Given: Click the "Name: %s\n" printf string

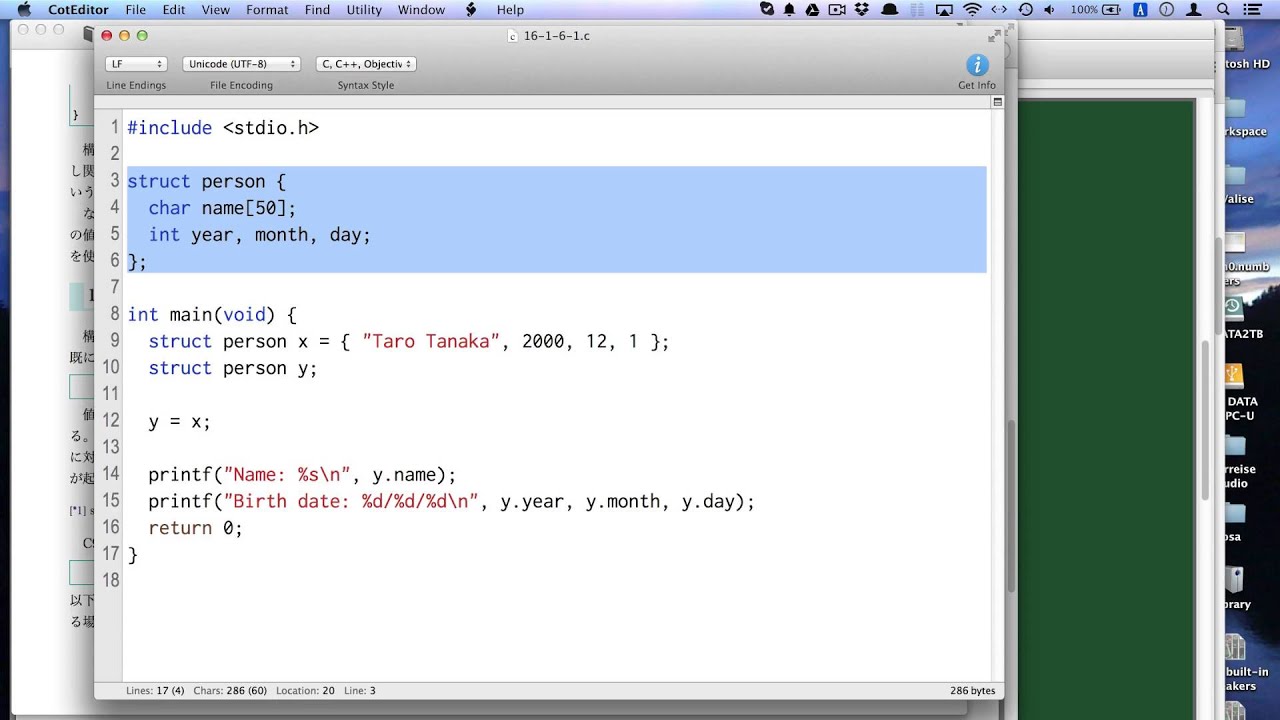Looking at the screenshot, I should [x=286, y=475].
